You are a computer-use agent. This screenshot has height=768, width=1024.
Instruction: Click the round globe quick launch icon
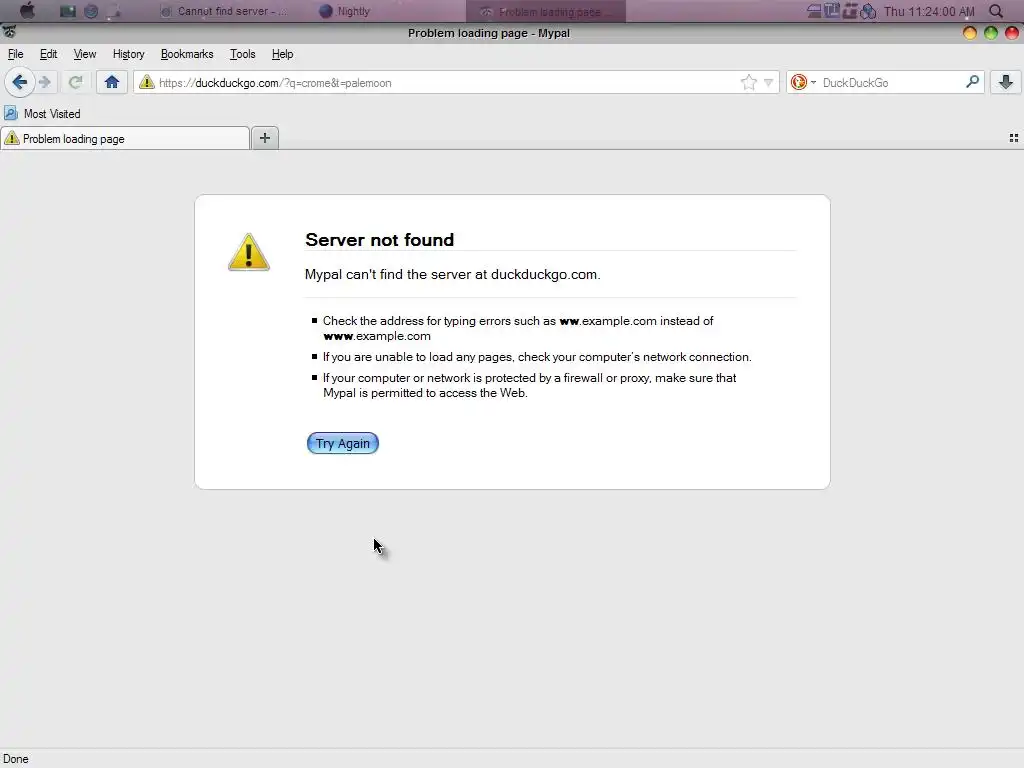91,11
